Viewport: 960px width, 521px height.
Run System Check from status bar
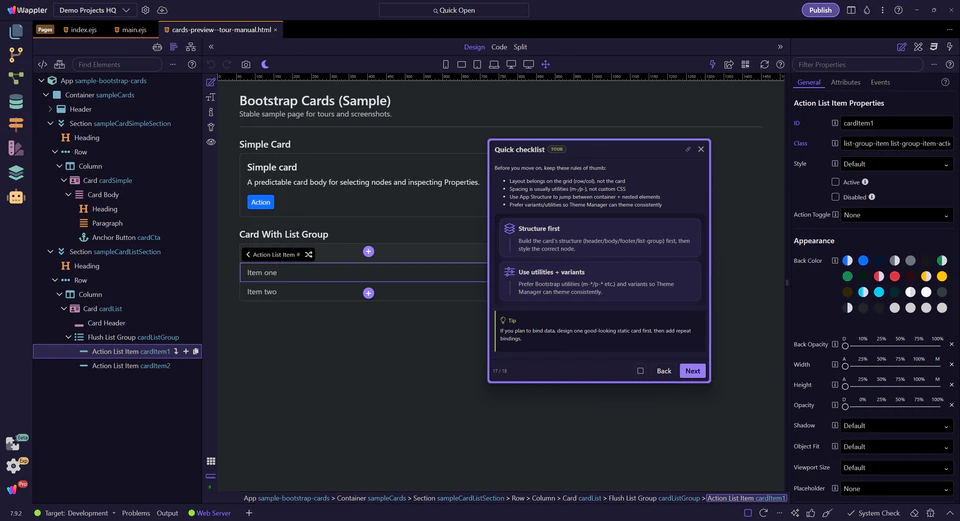(874, 513)
